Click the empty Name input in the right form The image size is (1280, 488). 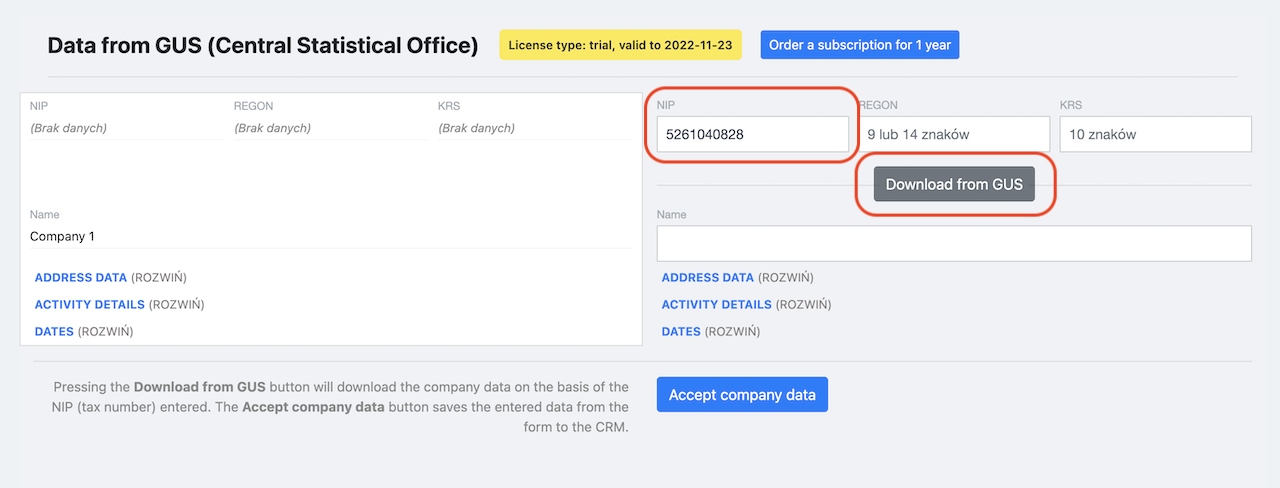[954, 243]
